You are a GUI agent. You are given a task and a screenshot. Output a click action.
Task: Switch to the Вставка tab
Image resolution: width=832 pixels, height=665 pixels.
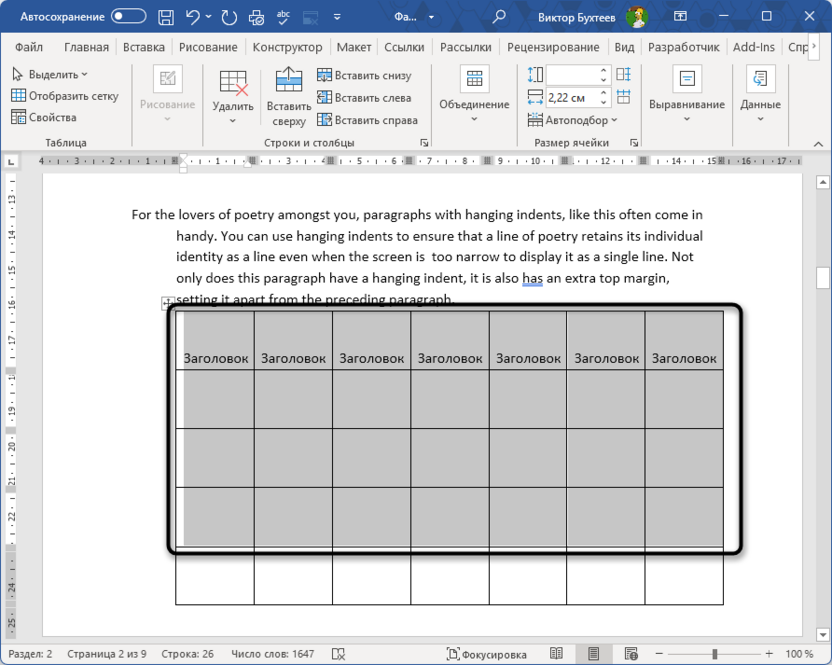[144, 47]
